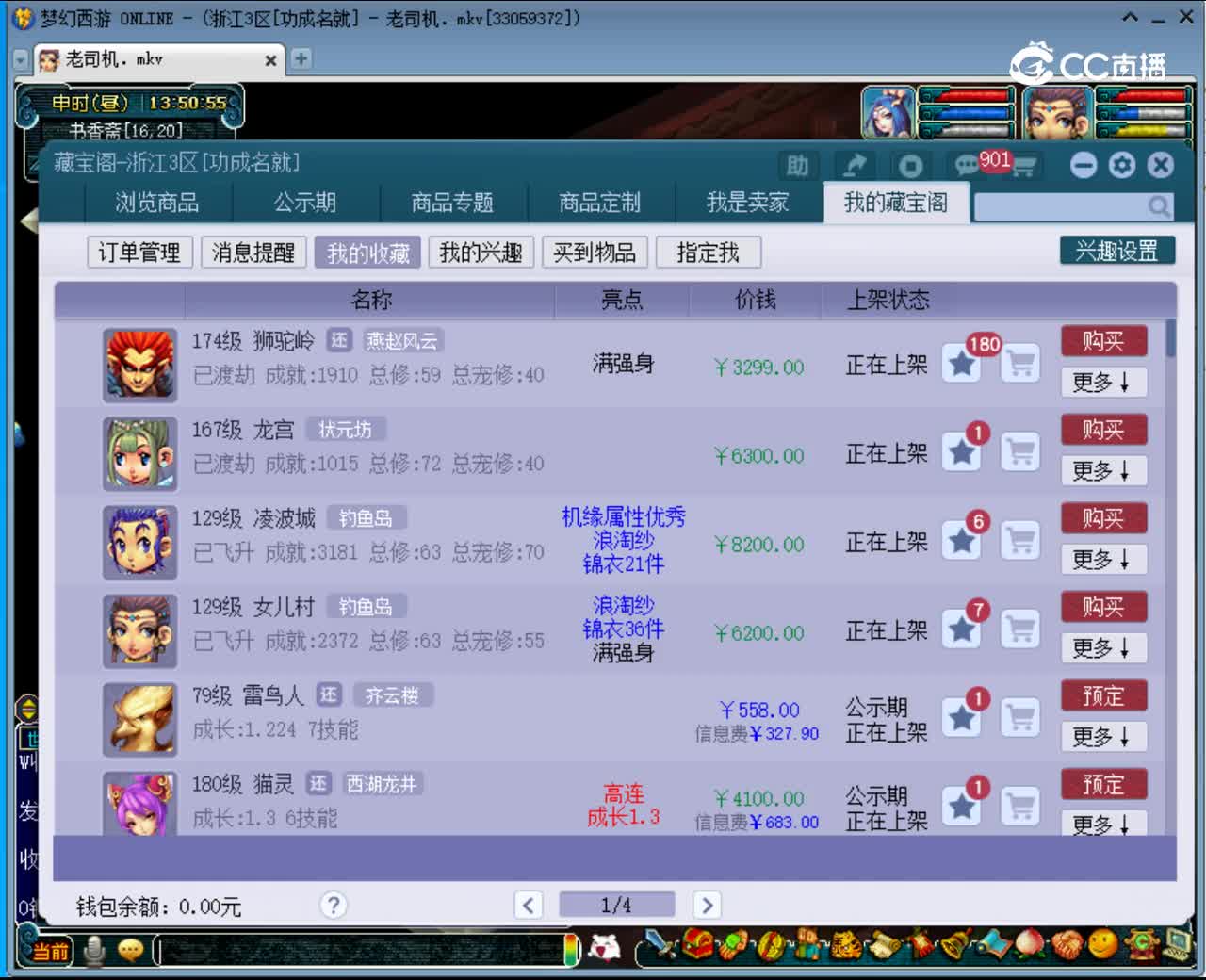Screen dimensions: 1206x980
Task: Toggle favorite star for 129级 凌波城 listing
Action: coord(962,541)
